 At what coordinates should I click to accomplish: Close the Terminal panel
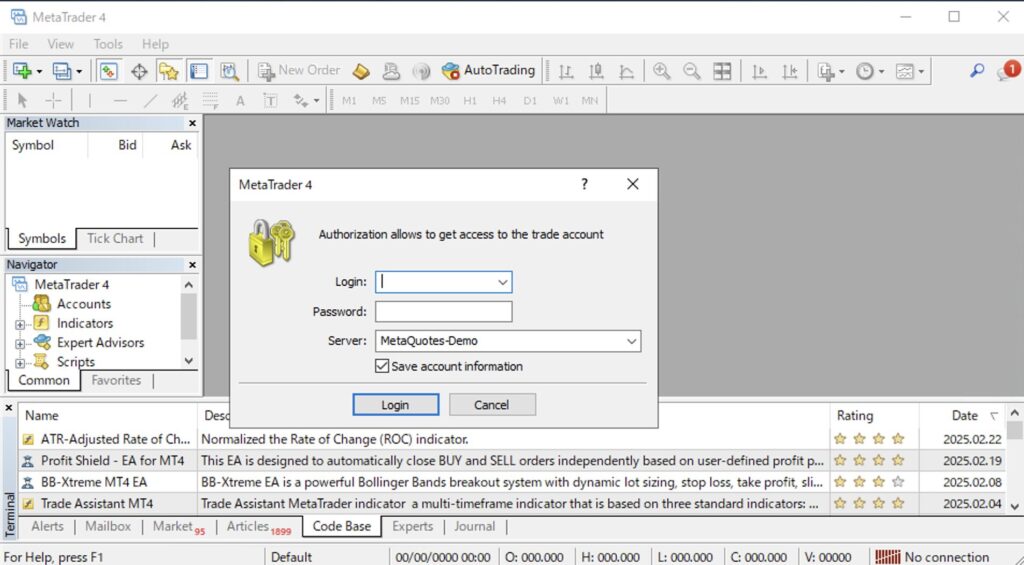8,408
